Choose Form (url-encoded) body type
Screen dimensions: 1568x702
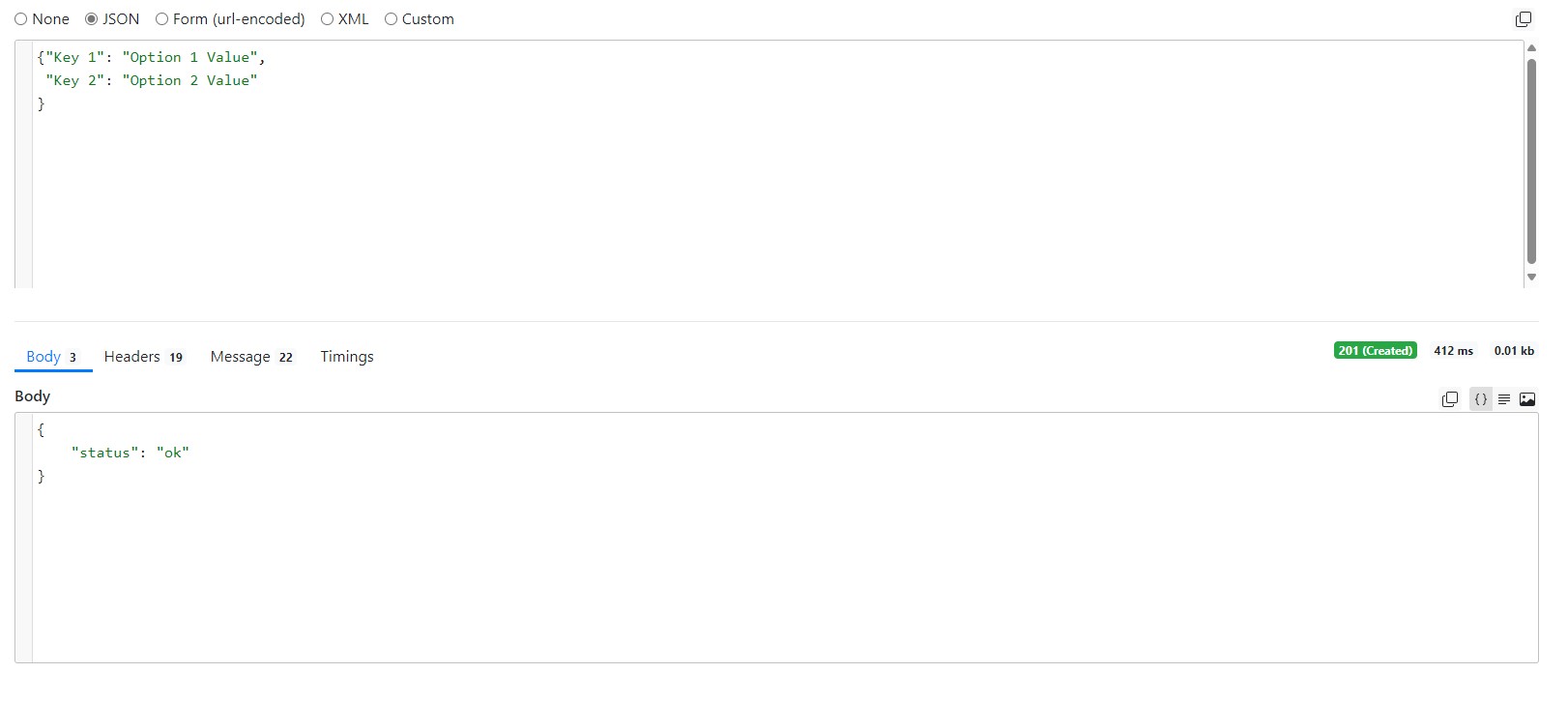click(230, 19)
